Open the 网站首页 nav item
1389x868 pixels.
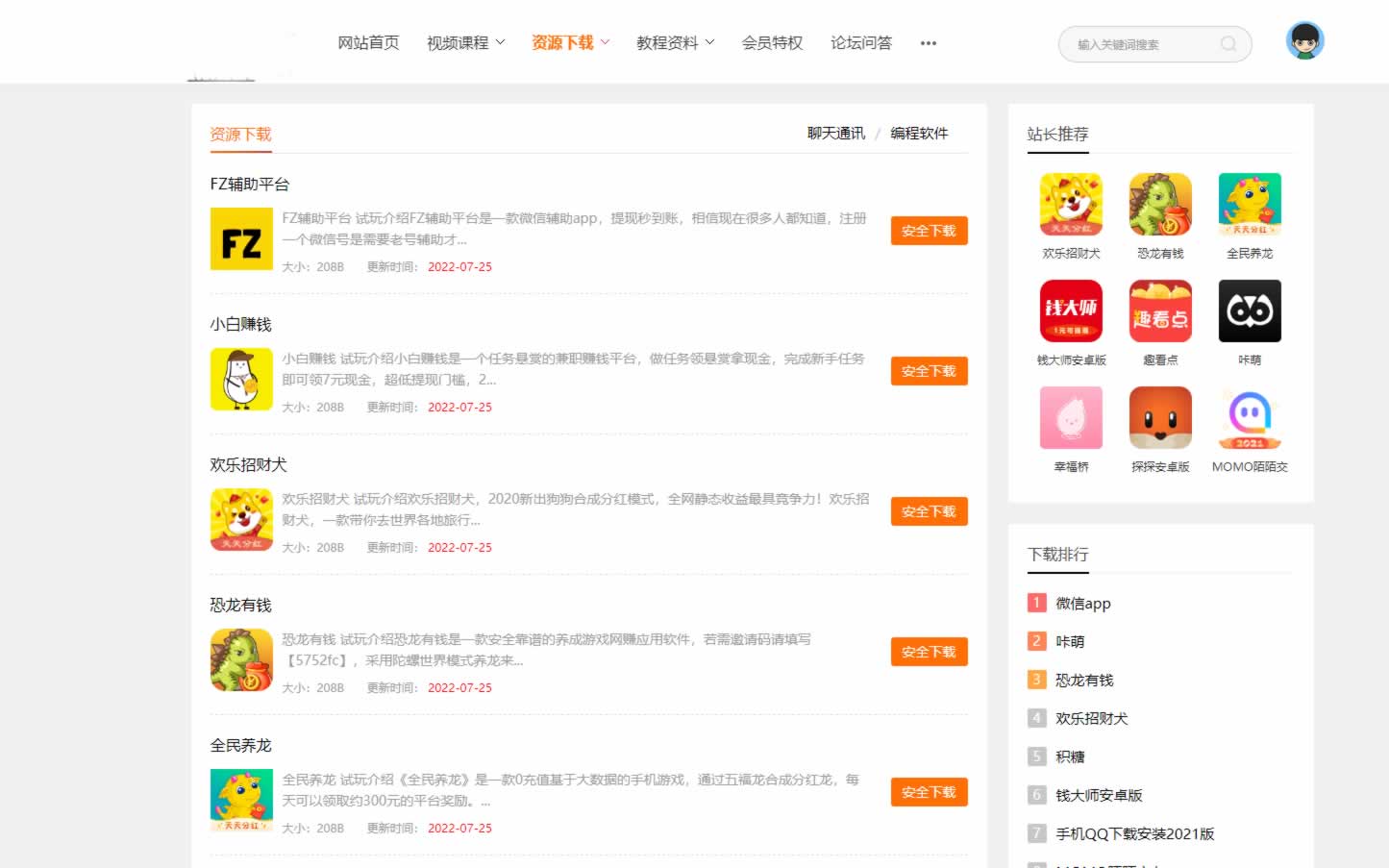pos(368,43)
